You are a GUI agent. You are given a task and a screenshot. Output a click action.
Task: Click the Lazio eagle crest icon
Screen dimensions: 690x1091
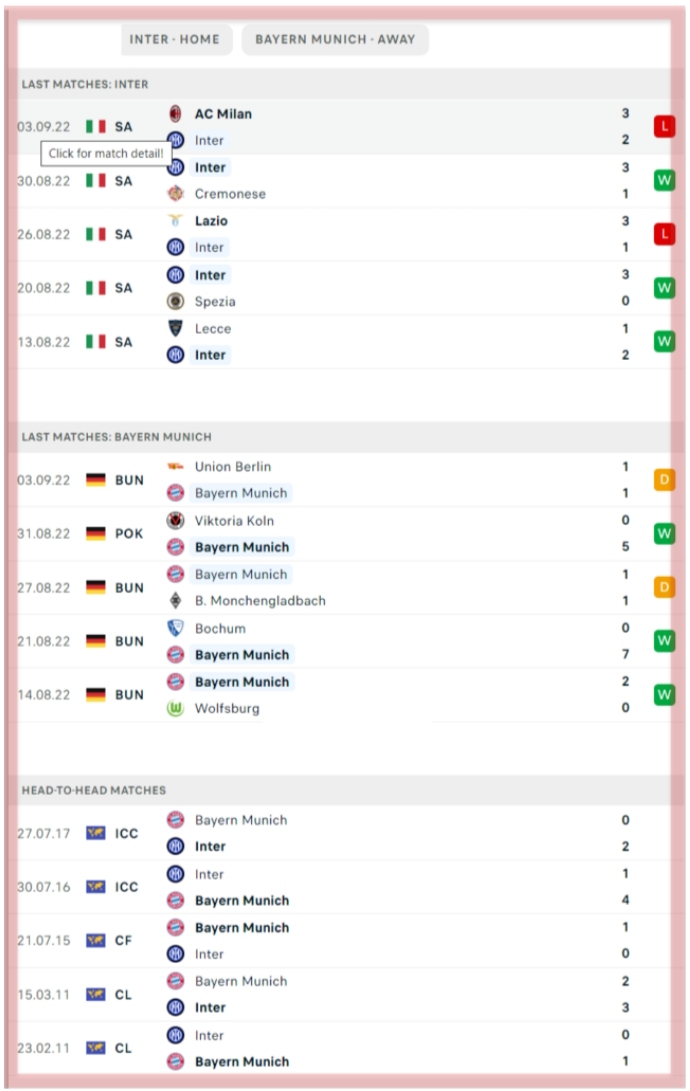point(175,221)
